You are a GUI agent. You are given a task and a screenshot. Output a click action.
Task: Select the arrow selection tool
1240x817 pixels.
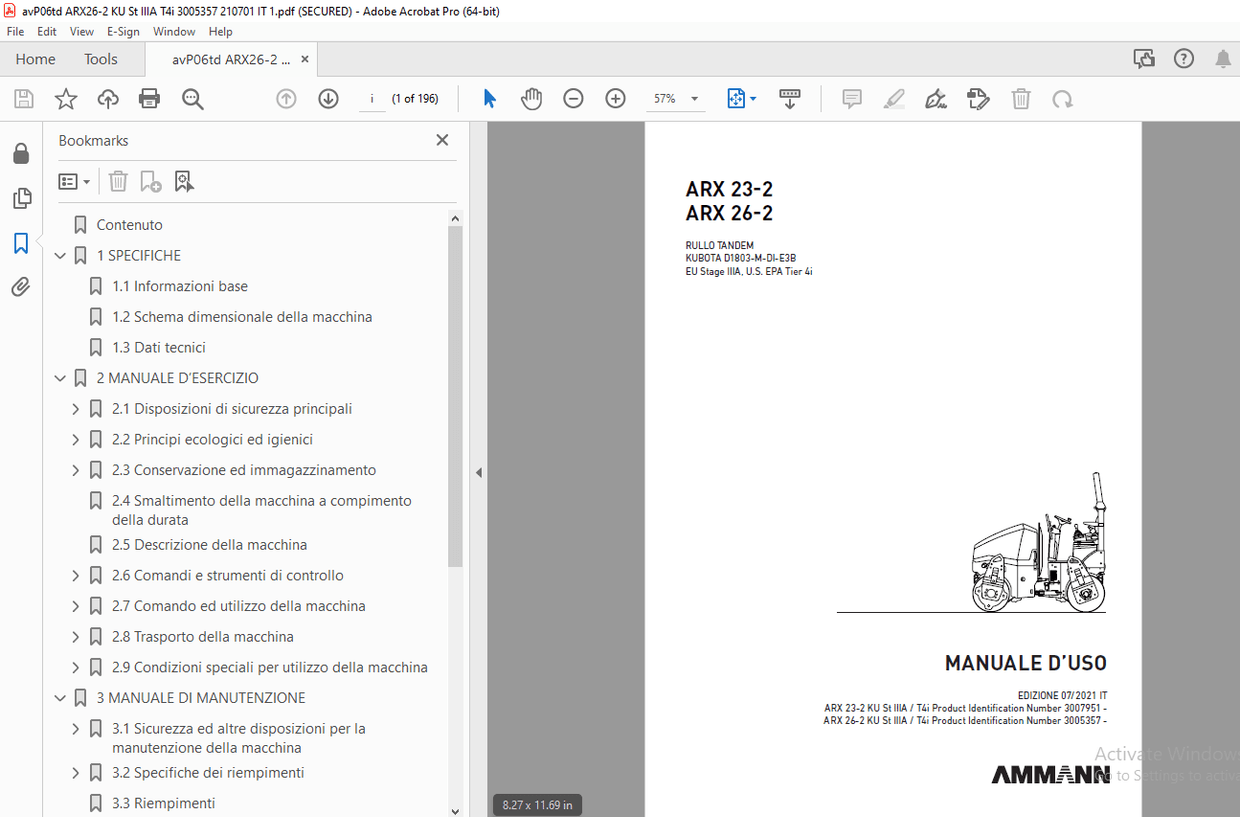(489, 98)
